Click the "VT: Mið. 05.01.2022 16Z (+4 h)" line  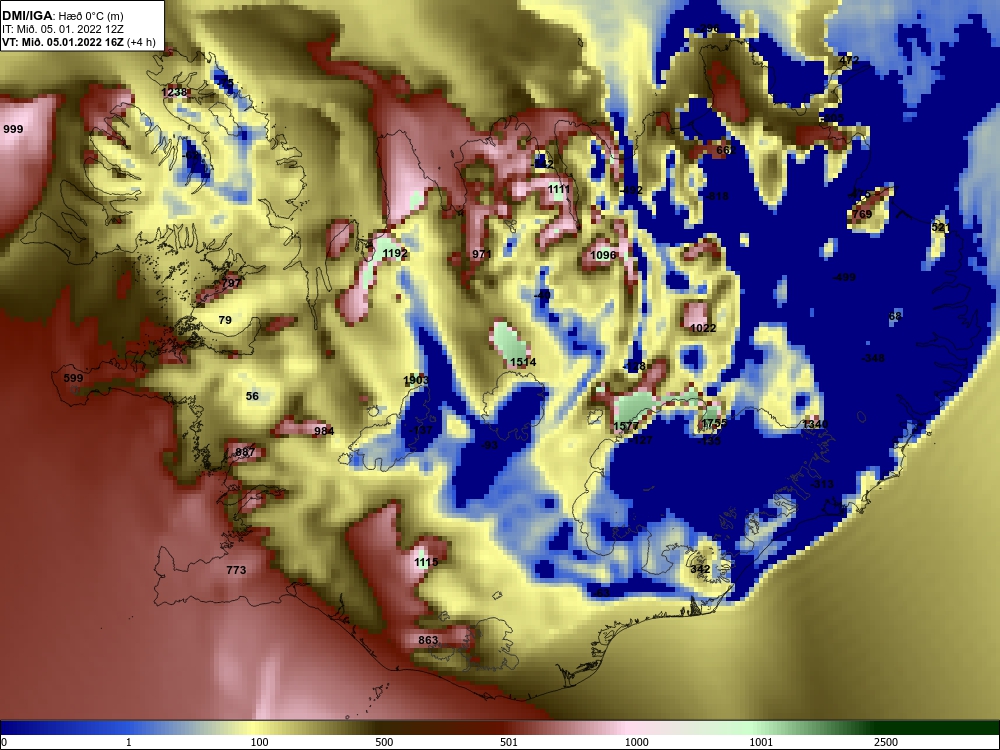[x=78, y=43]
